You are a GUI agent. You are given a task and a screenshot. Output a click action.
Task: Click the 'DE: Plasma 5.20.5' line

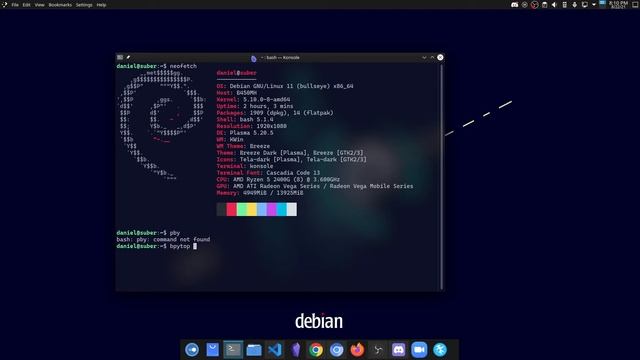tap(245, 133)
